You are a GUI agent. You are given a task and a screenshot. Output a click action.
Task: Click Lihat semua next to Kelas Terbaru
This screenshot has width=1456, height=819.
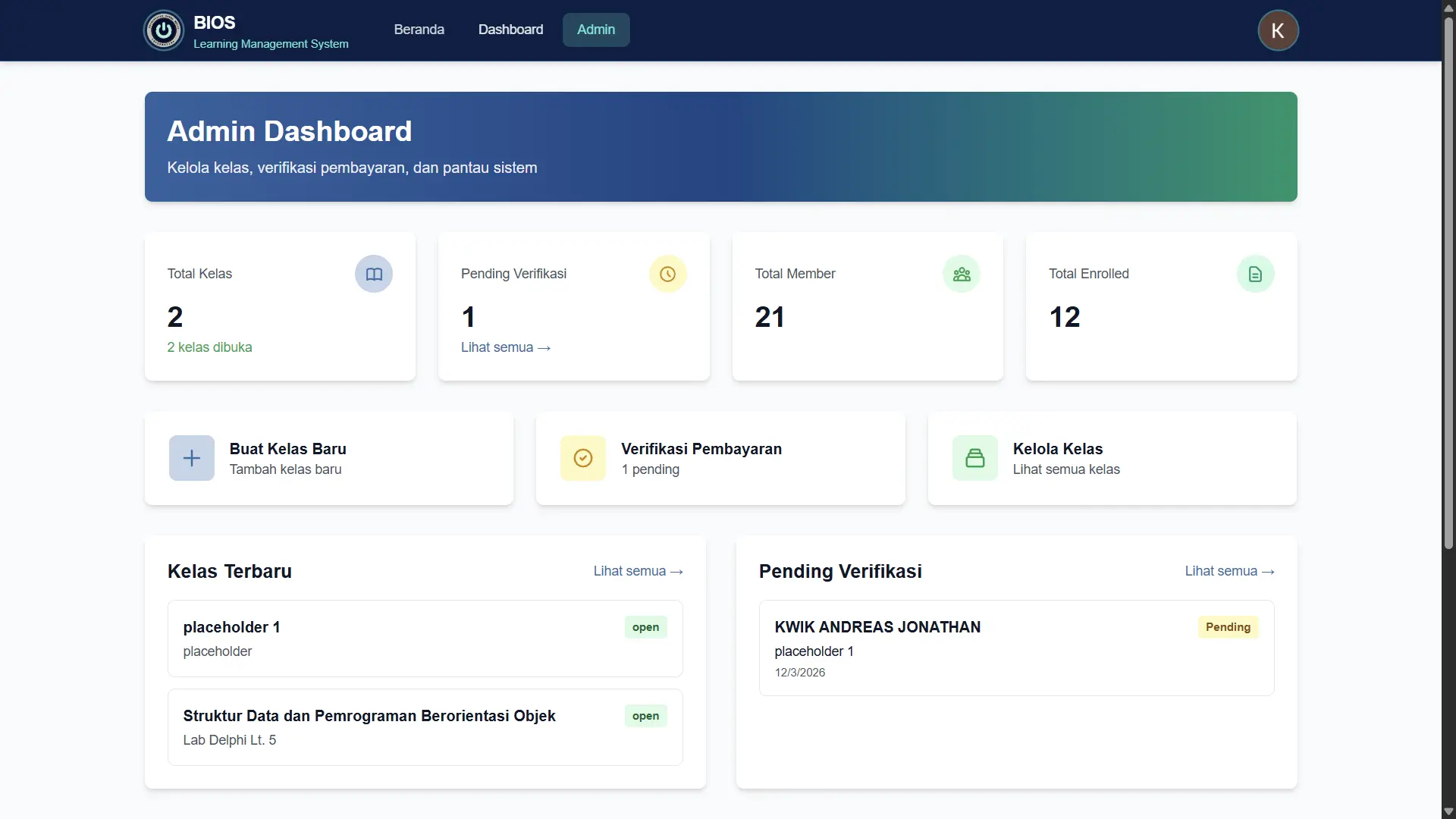638,571
